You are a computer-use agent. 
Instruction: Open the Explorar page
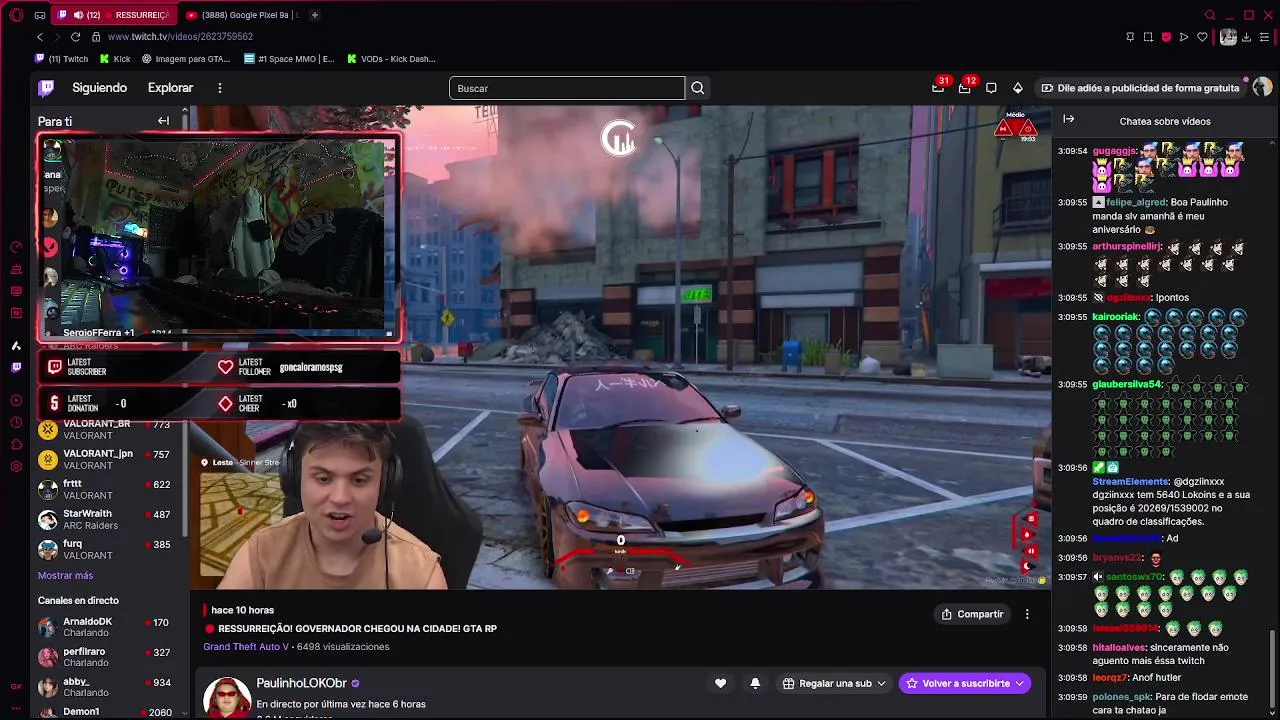[170, 88]
